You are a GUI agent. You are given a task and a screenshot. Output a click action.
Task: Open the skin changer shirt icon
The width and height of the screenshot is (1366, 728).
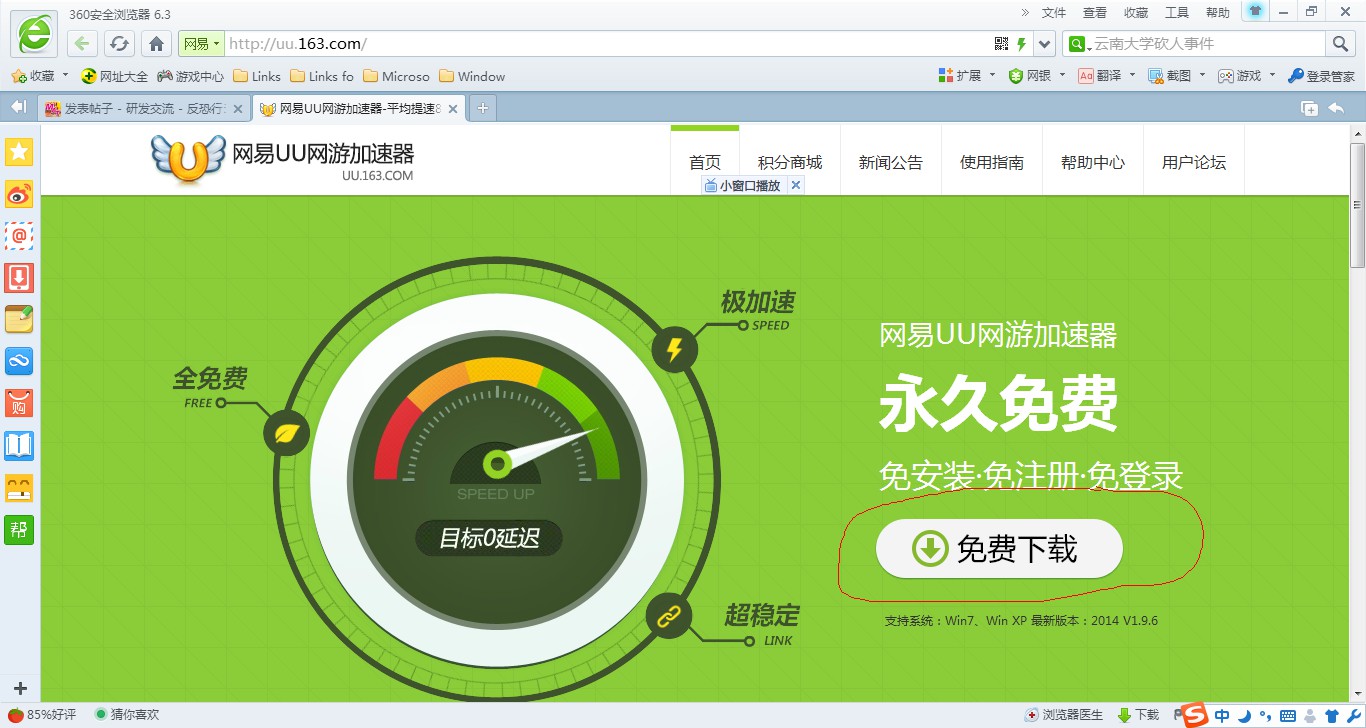[x=1256, y=11]
